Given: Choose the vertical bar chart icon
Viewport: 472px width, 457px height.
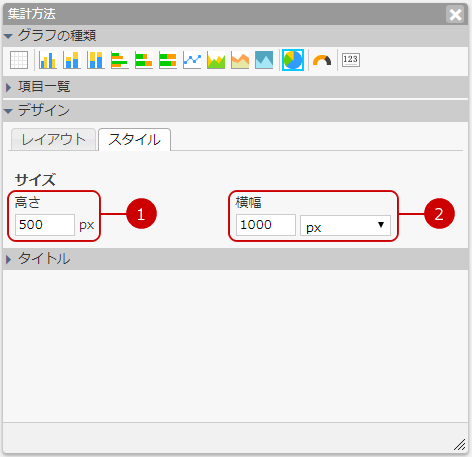Looking at the screenshot, I should coord(48,60).
